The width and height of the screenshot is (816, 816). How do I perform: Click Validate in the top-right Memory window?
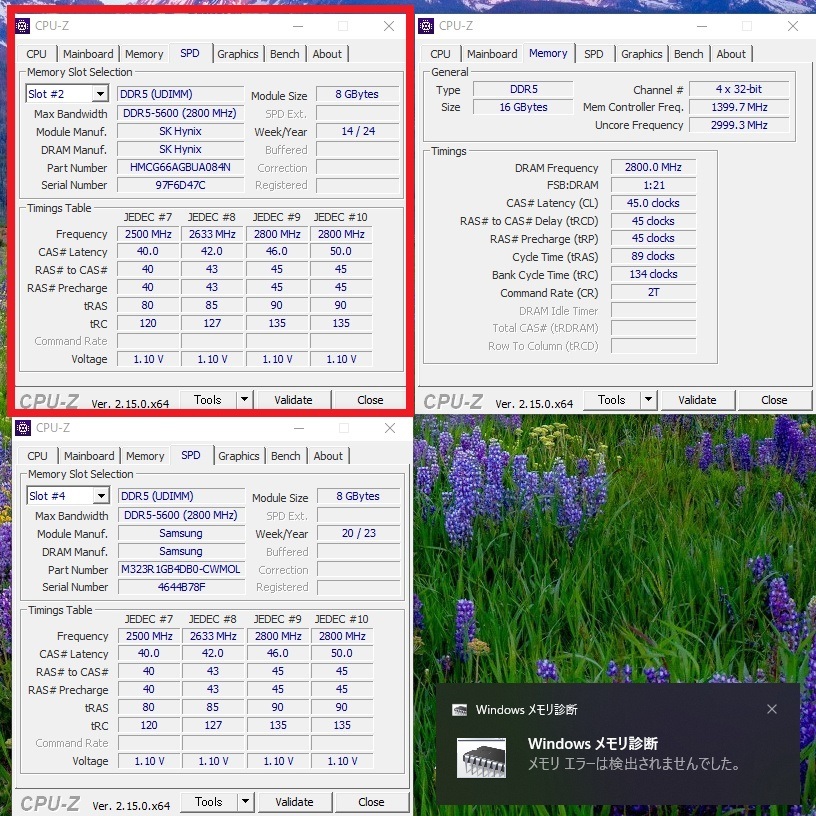(x=697, y=400)
